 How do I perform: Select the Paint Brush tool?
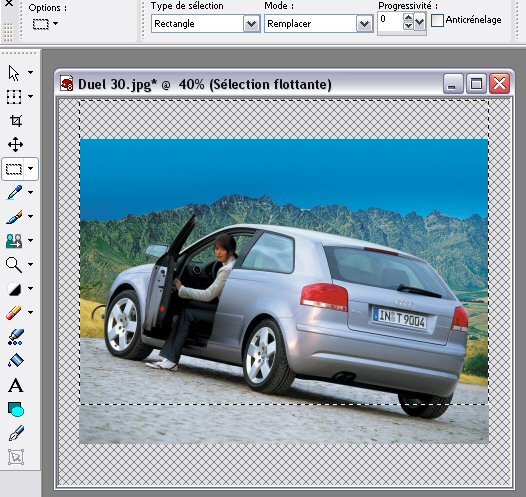click(14, 217)
